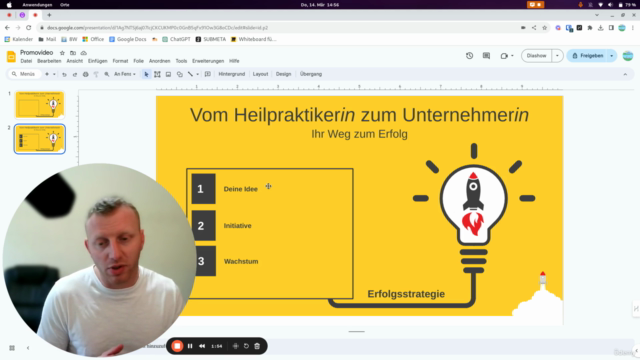Select slide 2 thumbnail
This screenshot has width=640, height=360.
[x=40, y=139]
